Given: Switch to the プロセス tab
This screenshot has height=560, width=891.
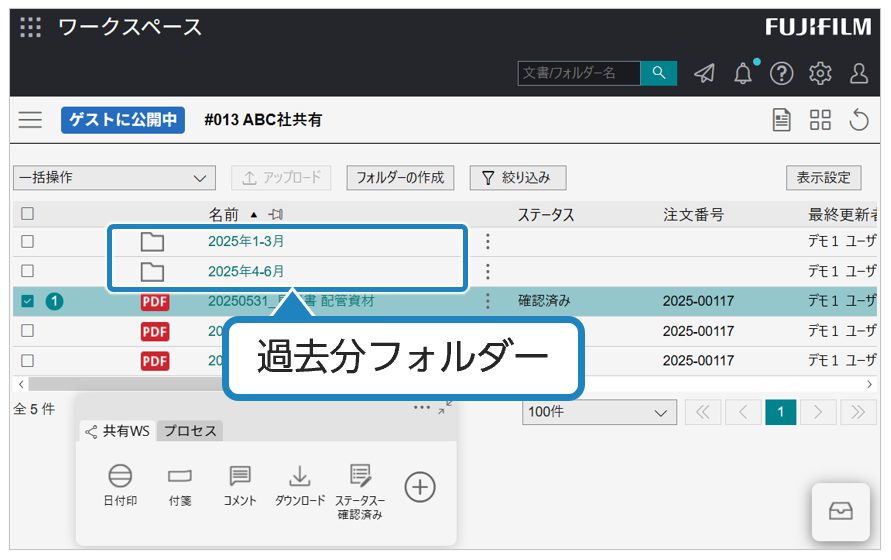Looking at the screenshot, I should pyautogui.click(x=190, y=431).
